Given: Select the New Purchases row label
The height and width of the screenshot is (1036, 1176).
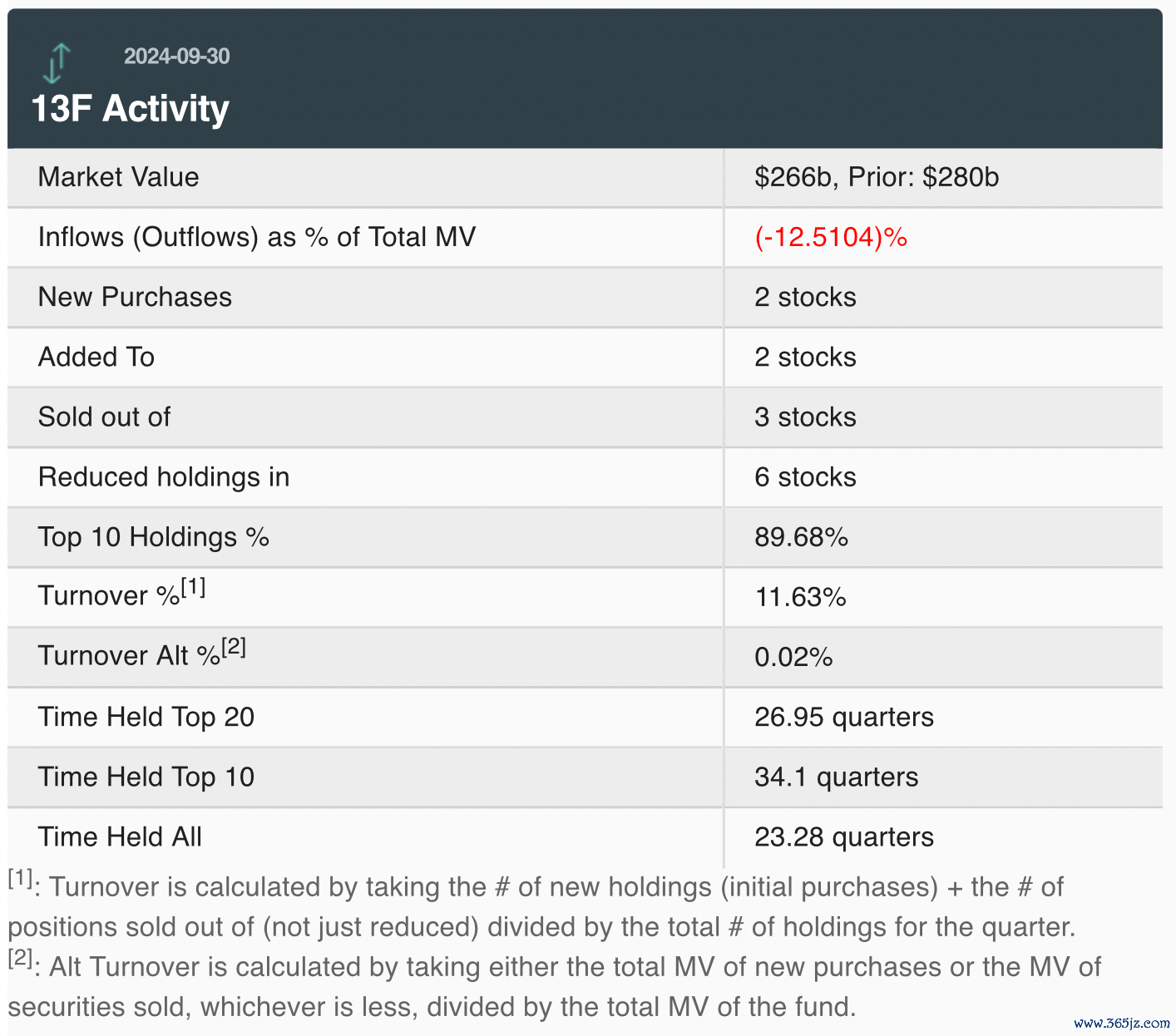Looking at the screenshot, I should [135, 297].
